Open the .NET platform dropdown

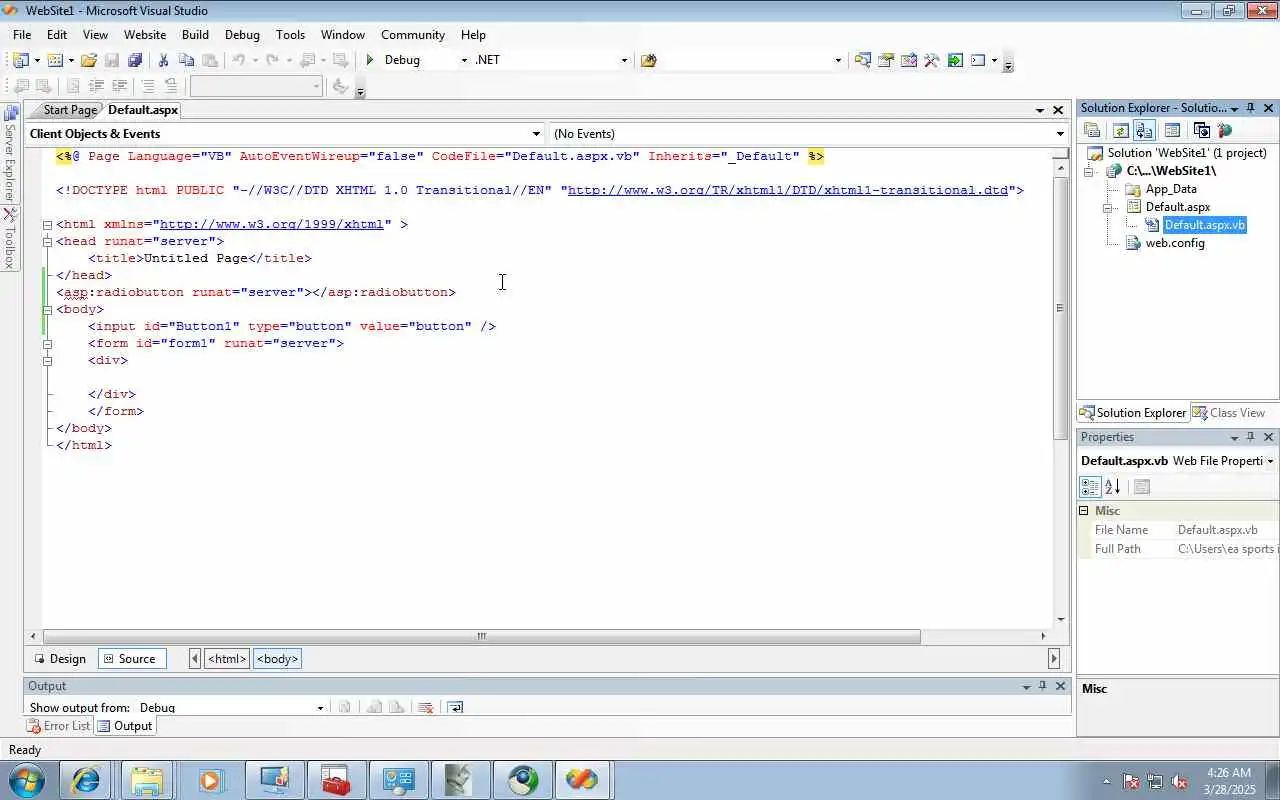coord(624,60)
